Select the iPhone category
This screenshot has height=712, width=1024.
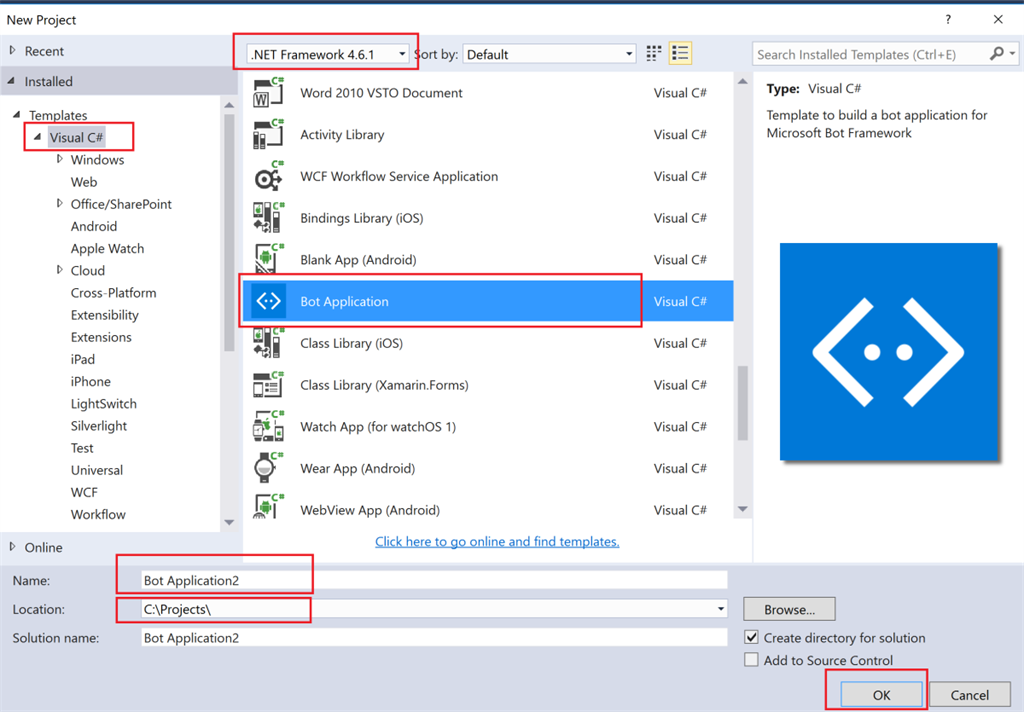91,381
